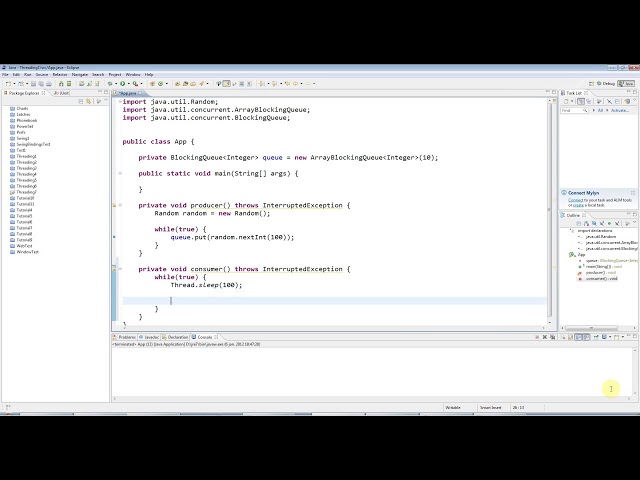Collapse import declarations node in Outline
Screen dimensions: 640x480
tap(572, 231)
